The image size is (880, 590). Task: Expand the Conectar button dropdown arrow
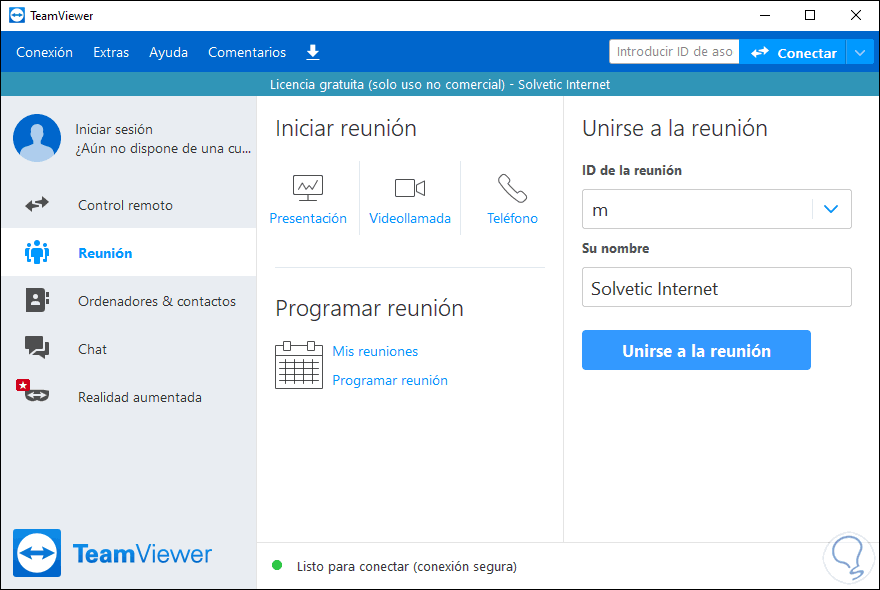[860, 53]
